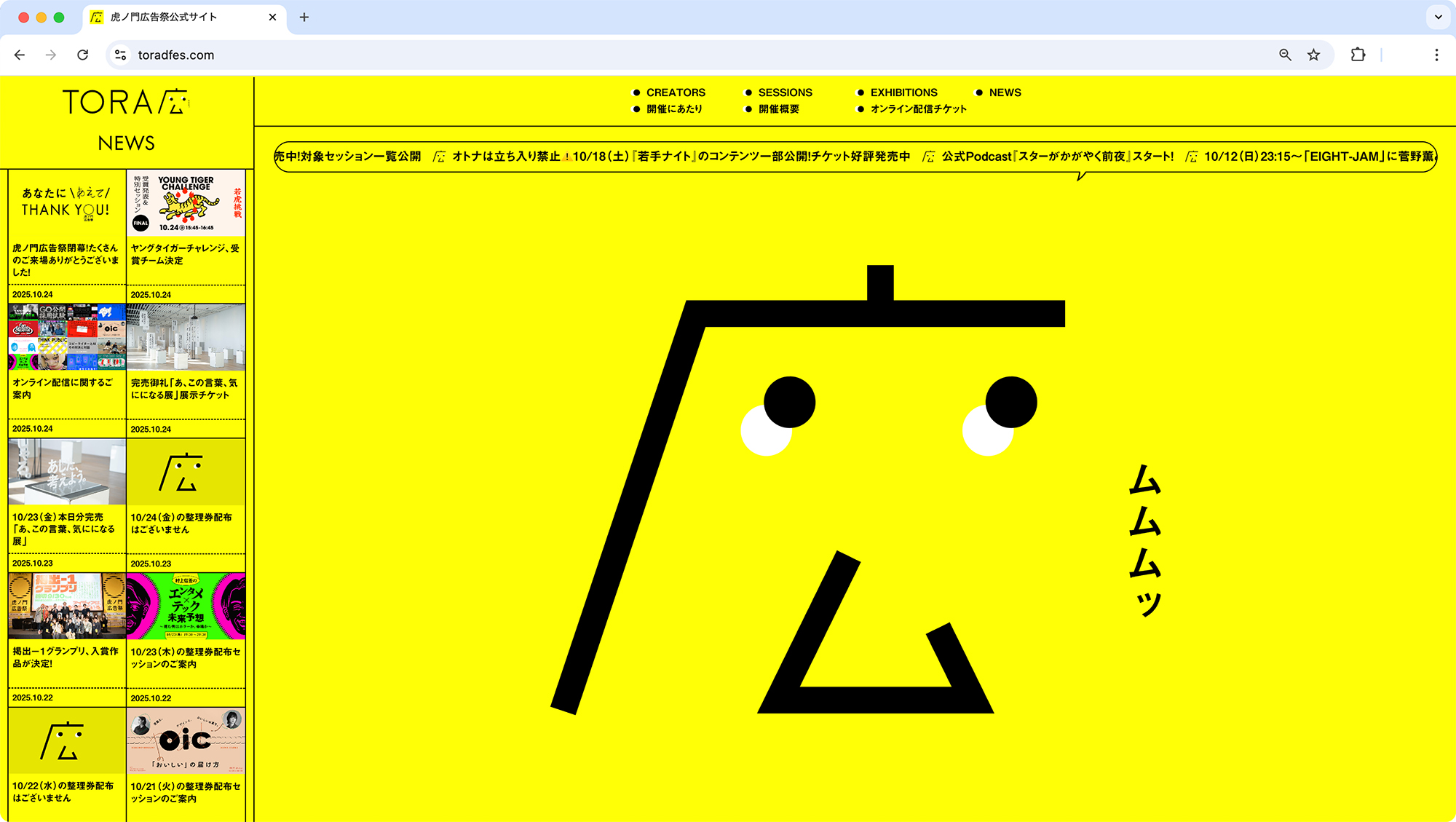Viewport: 1456px width, 822px height.
Task: Open the 開催概要 link
Action: 778,109
